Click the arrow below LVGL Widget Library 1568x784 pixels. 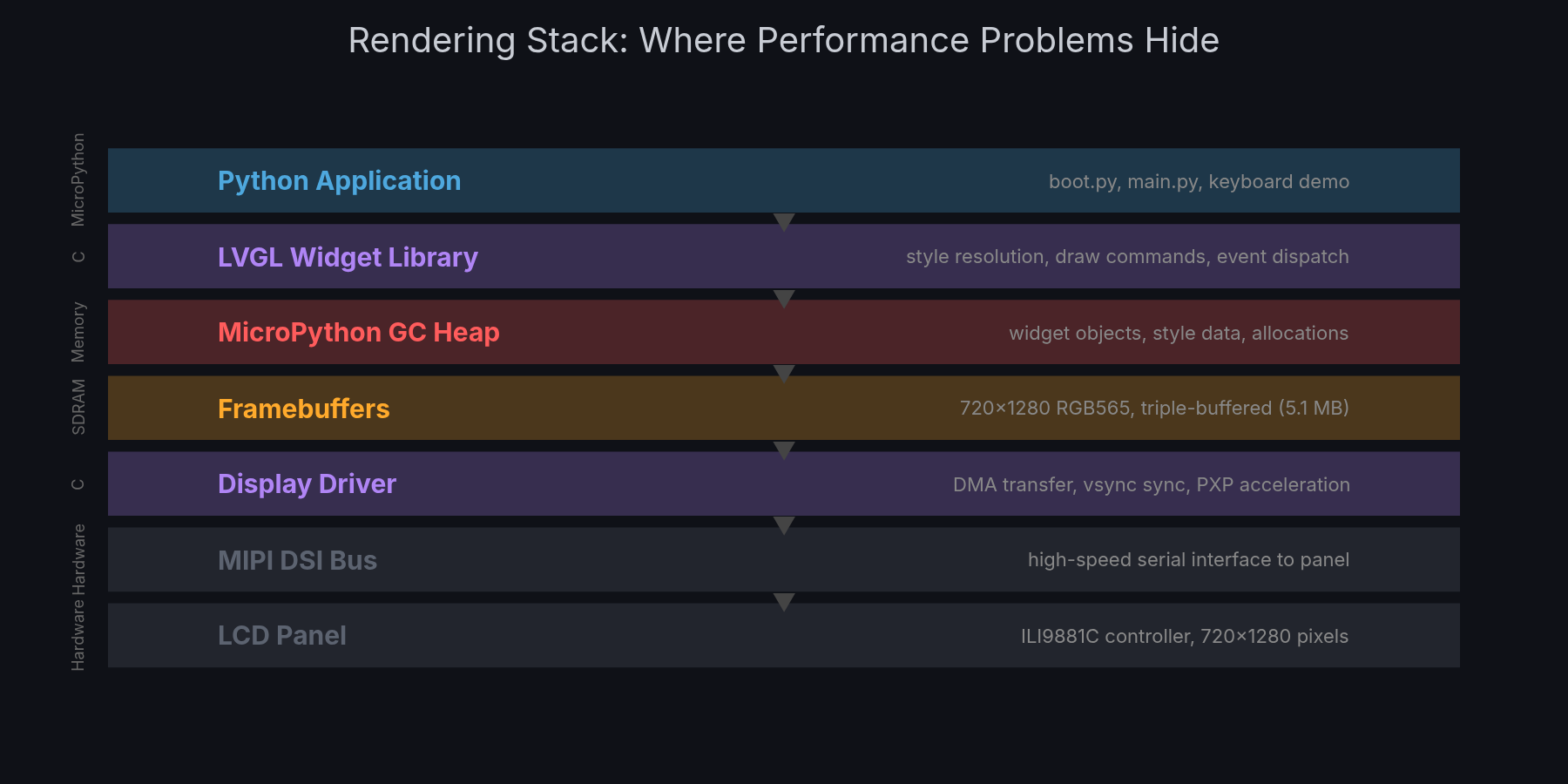tap(784, 298)
